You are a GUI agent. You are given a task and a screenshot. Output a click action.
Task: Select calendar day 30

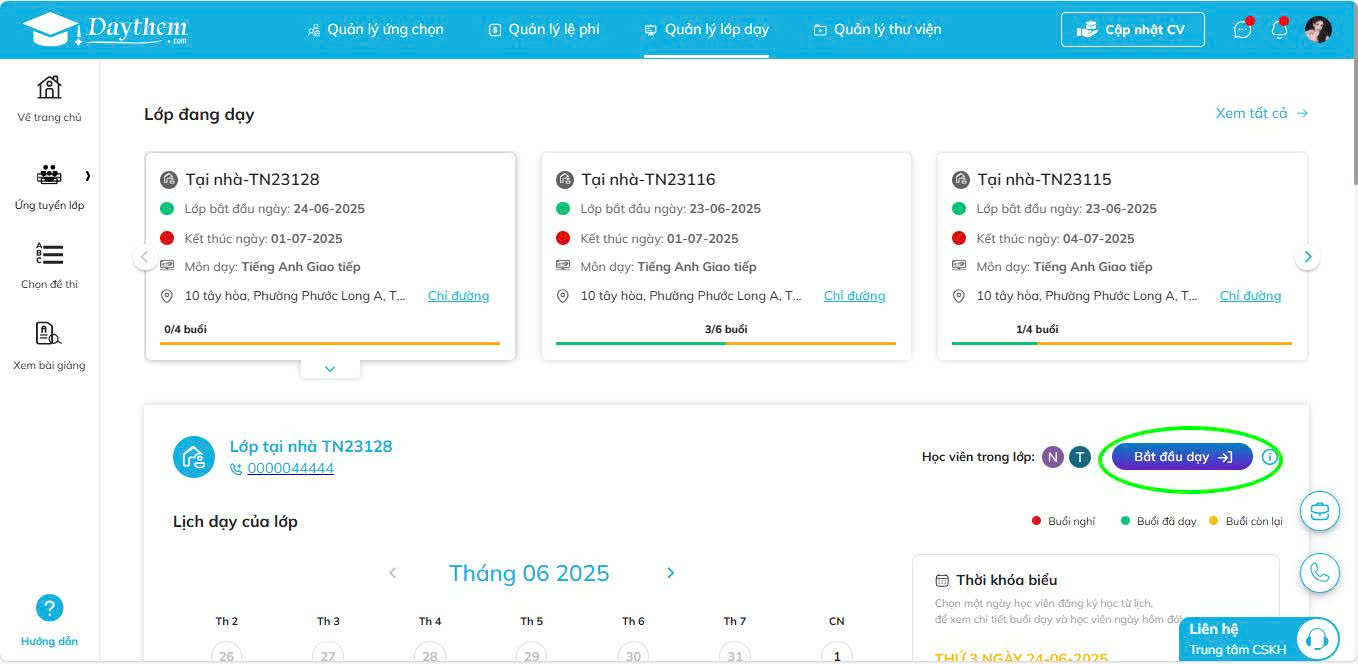click(633, 655)
